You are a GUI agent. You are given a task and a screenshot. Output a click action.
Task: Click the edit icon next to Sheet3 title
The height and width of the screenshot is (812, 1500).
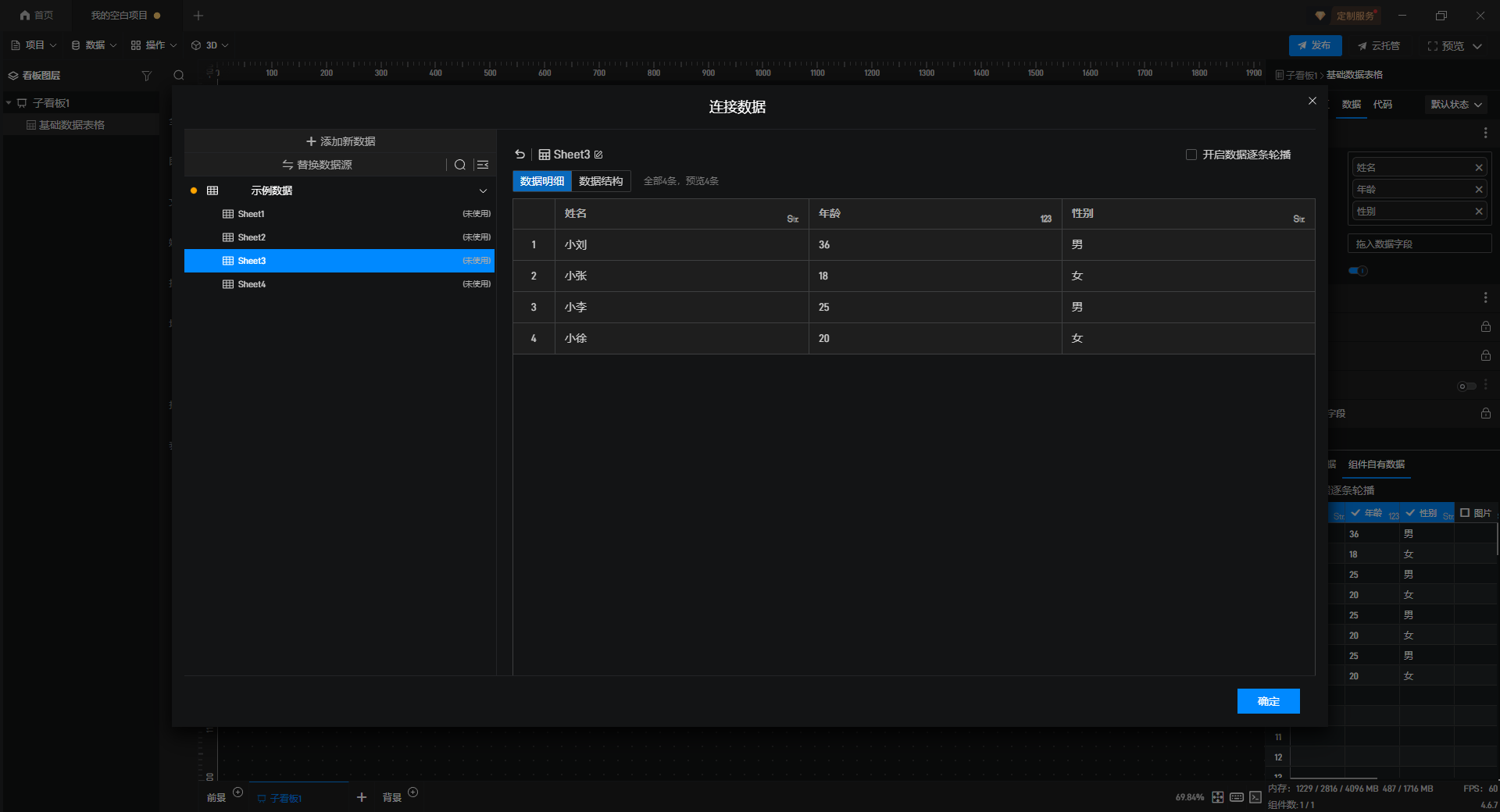tap(598, 155)
